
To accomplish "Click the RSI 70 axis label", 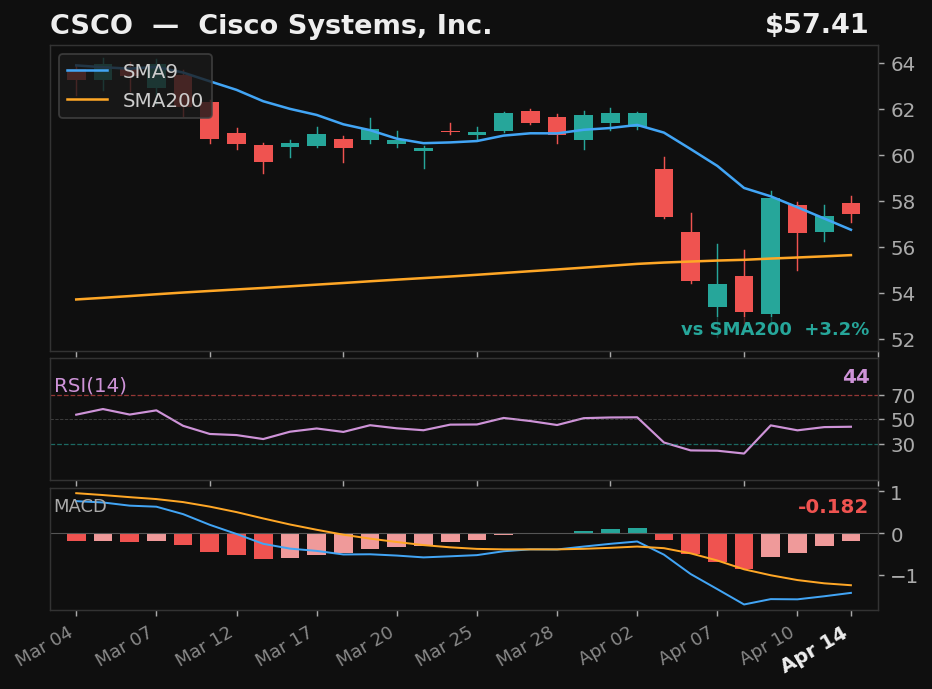I will (902, 395).
